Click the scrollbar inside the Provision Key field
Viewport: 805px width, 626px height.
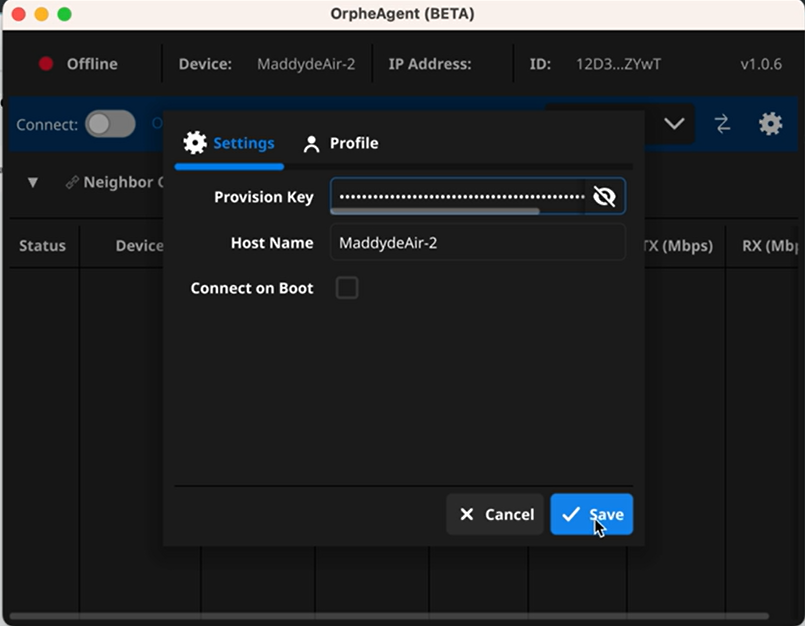[435, 211]
